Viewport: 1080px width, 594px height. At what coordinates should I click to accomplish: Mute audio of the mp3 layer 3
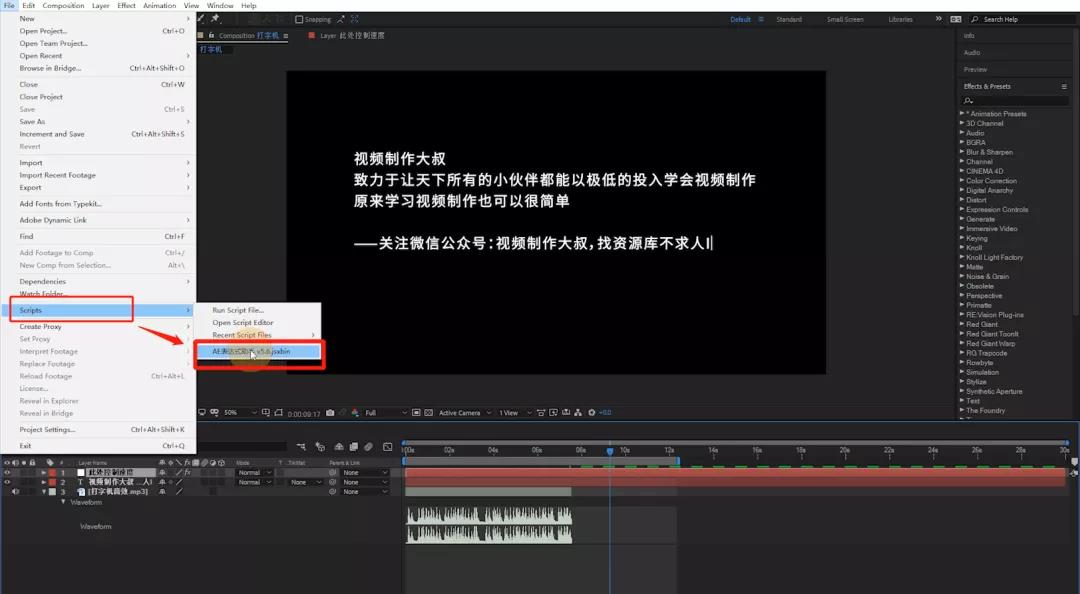coord(15,491)
